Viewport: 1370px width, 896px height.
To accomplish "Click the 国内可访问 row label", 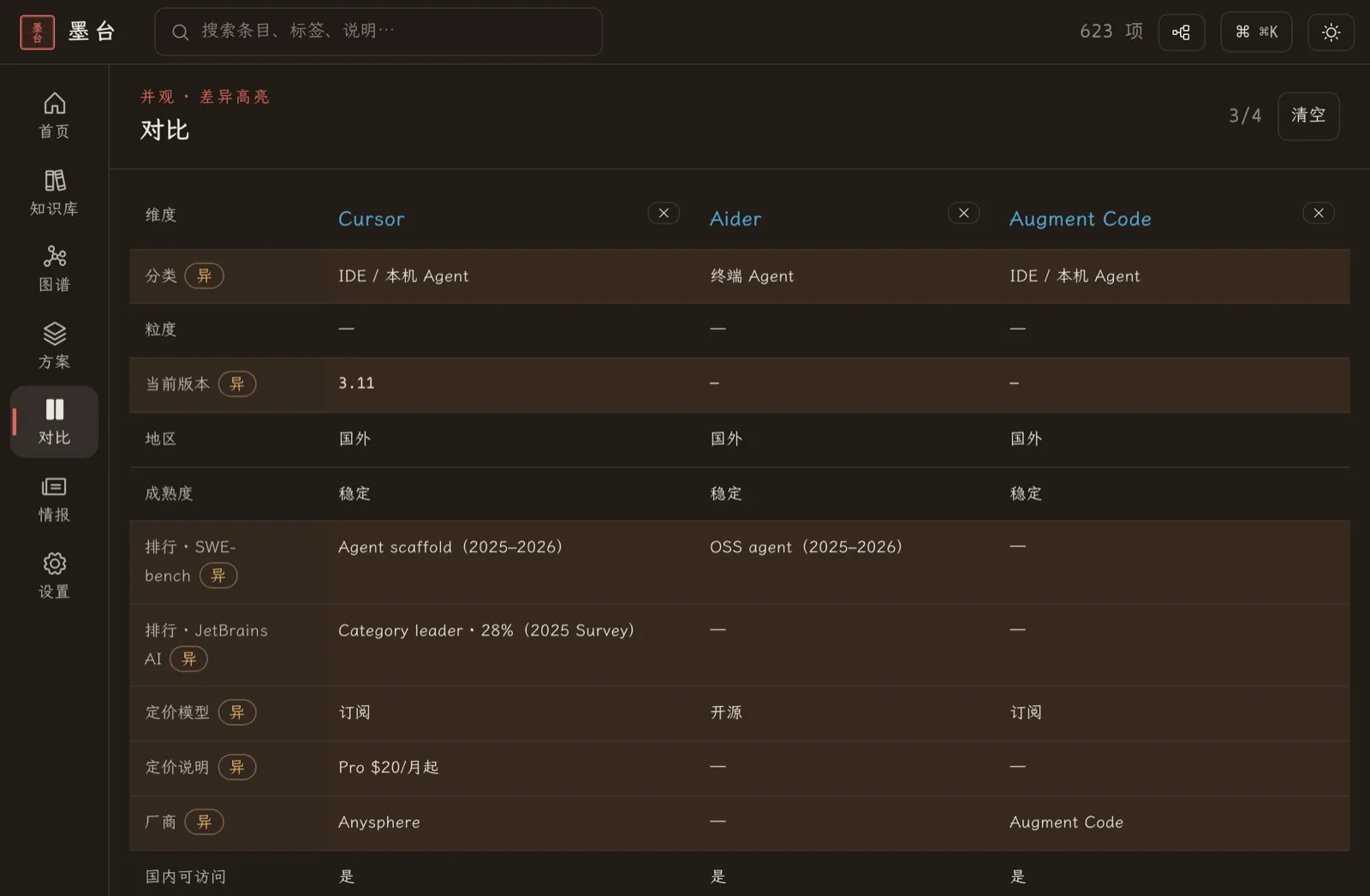I will pyautogui.click(x=186, y=876).
